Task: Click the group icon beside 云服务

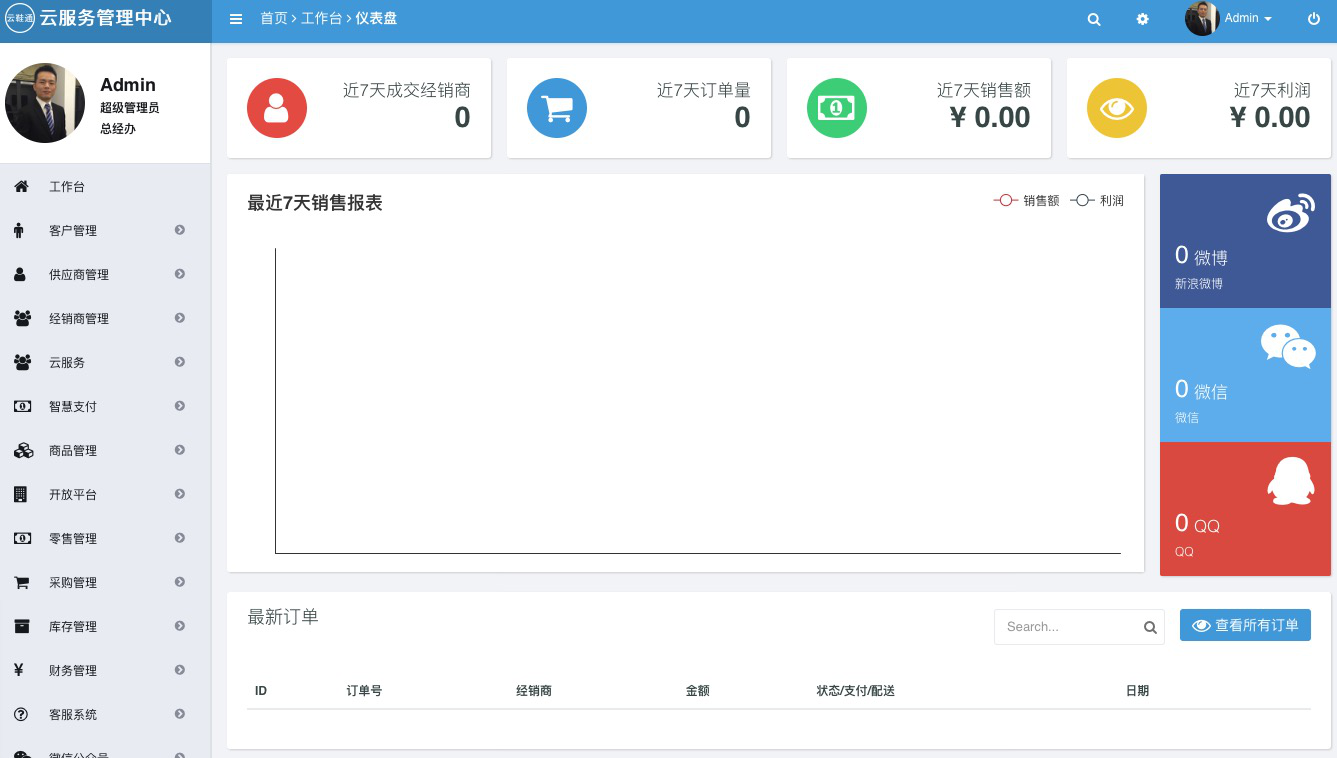Action: 22,362
